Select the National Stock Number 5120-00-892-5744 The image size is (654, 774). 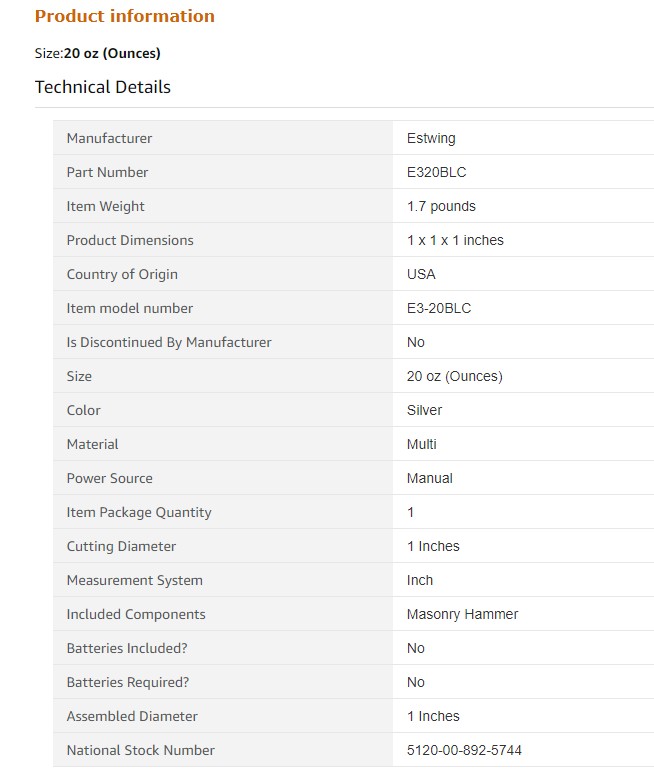pos(464,750)
